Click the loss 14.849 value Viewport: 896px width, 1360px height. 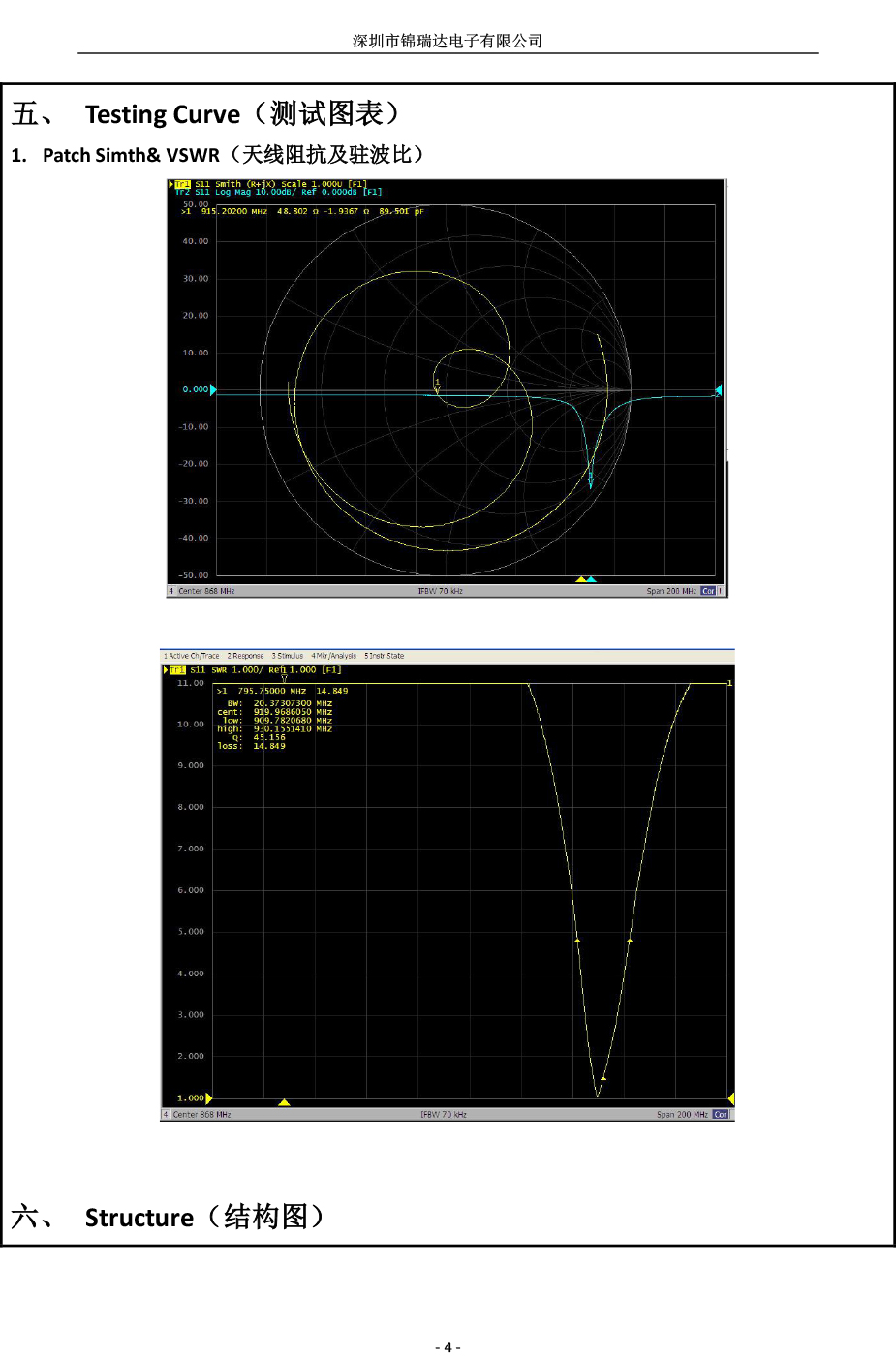click(x=269, y=746)
